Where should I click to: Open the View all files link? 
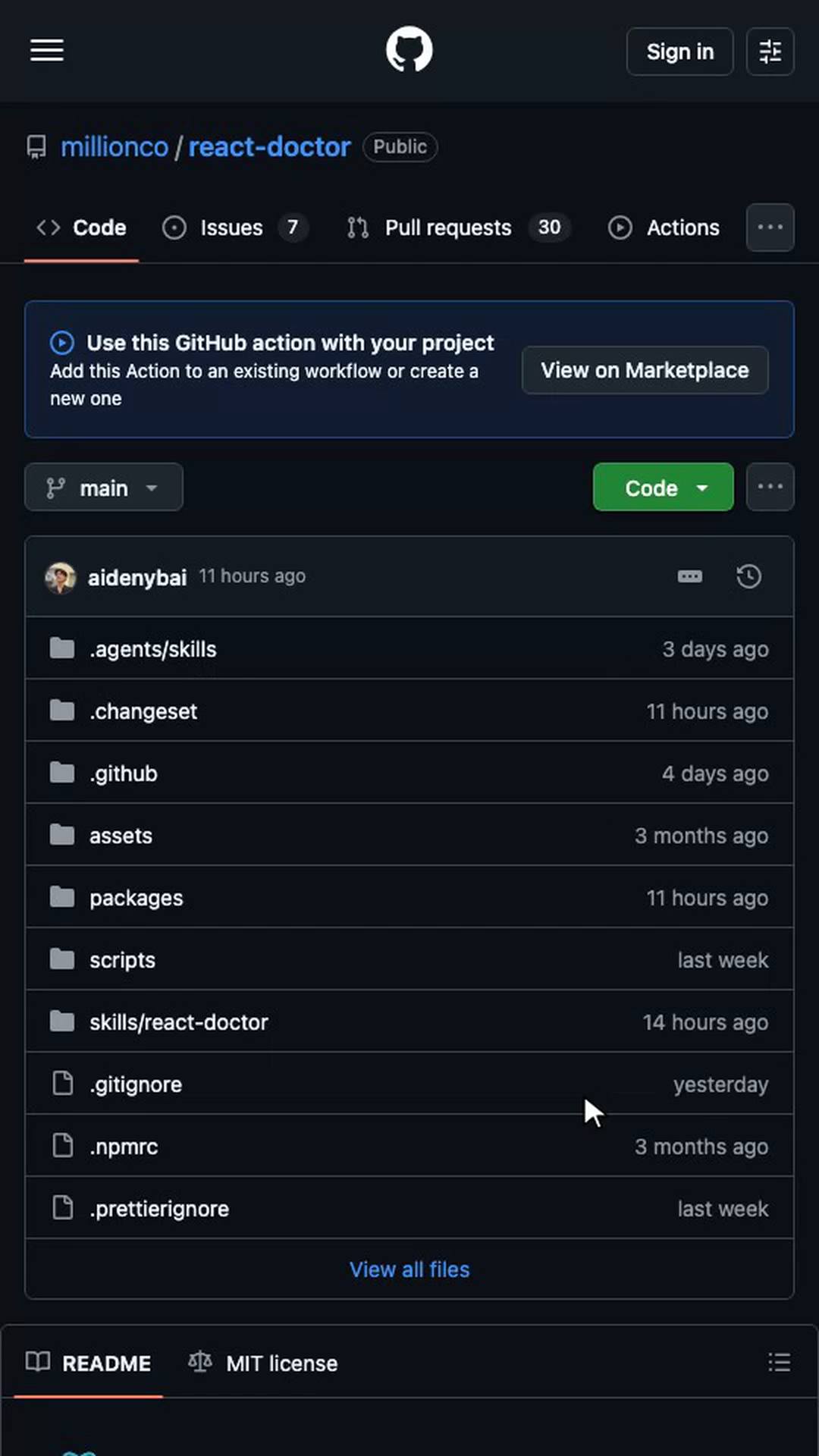409,1269
